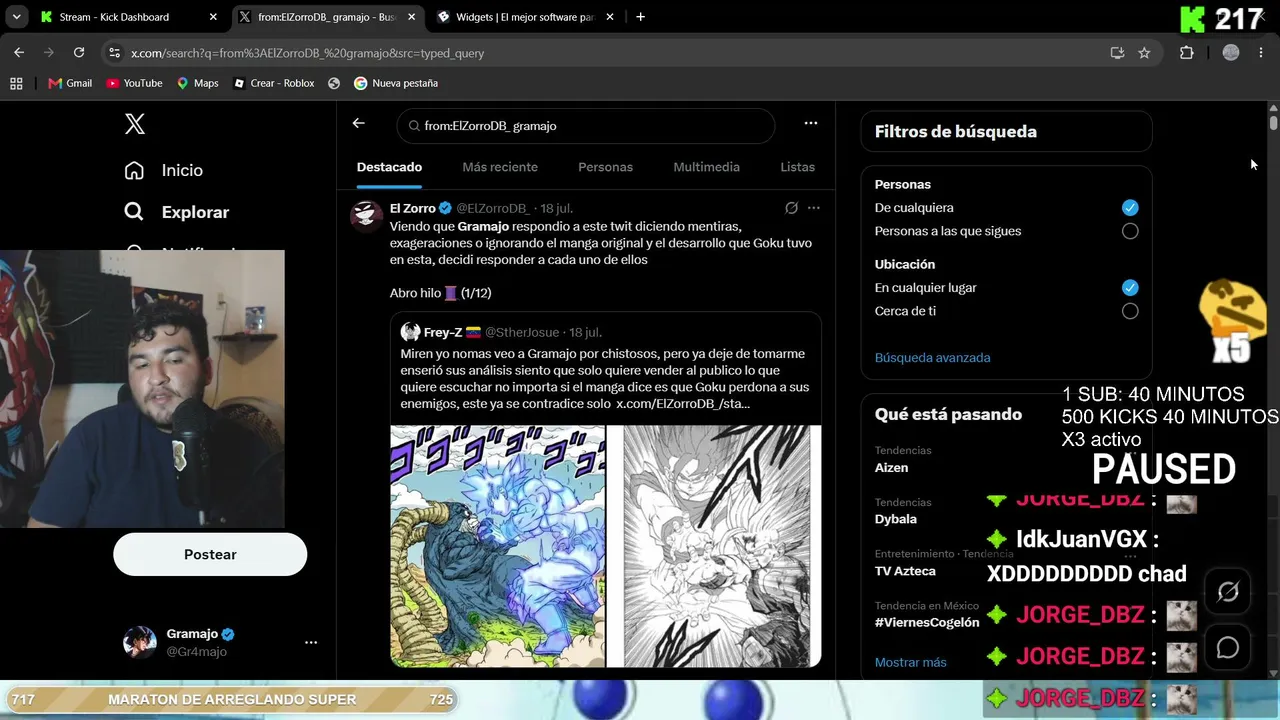Bookmark this page with the star icon
Image resolution: width=1280 pixels, height=720 pixels.
pyautogui.click(x=1144, y=53)
